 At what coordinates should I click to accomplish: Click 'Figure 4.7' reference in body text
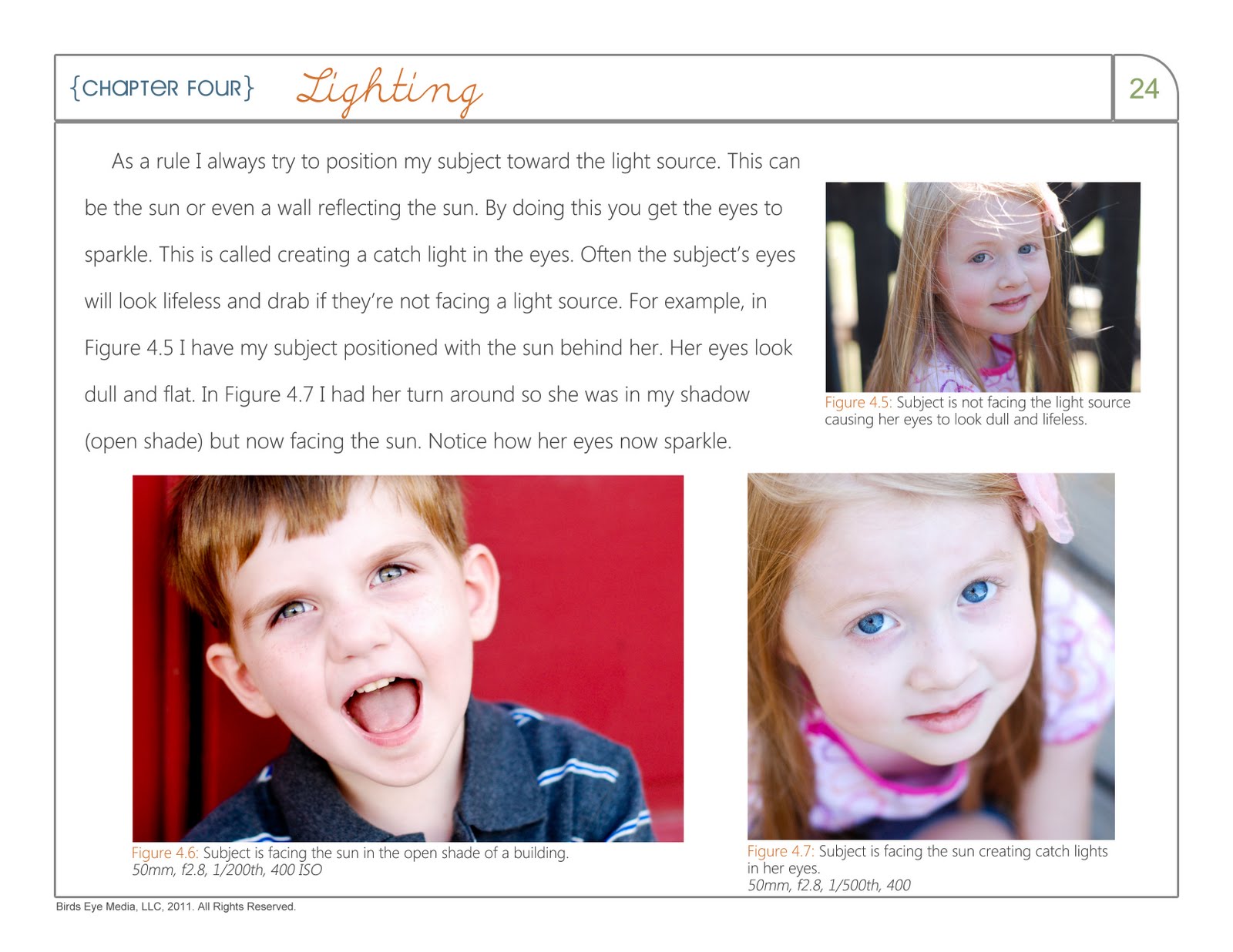pos(268,394)
